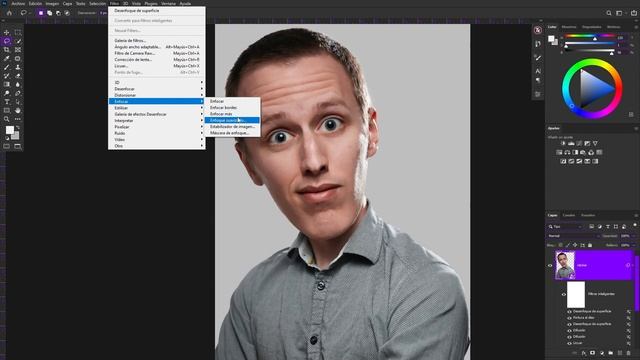This screenshot has width=640, height=360.
Task: Add layer mask from Layers panel bottom
Action: coord(592,353)
